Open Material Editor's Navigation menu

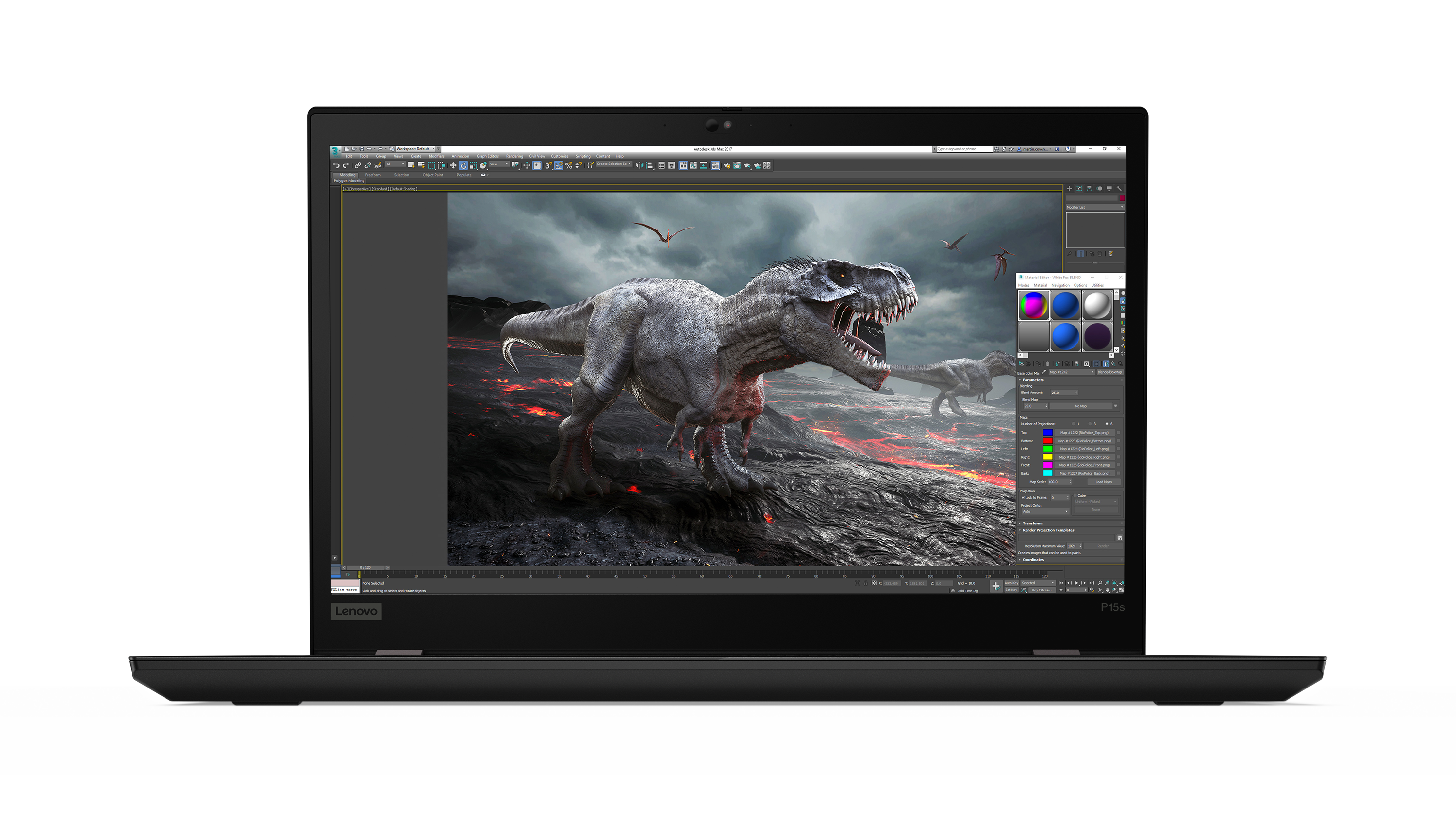point(1060,285)
